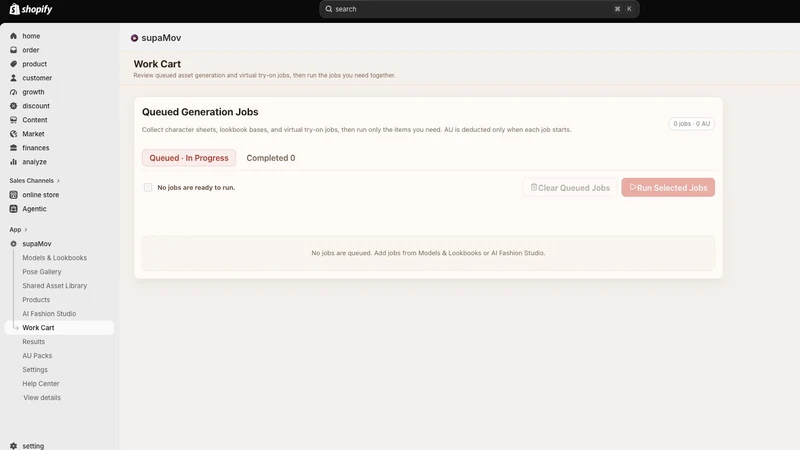Open the Help Center
The width and height of the screenshot is (800, 450).
(41, 384)
